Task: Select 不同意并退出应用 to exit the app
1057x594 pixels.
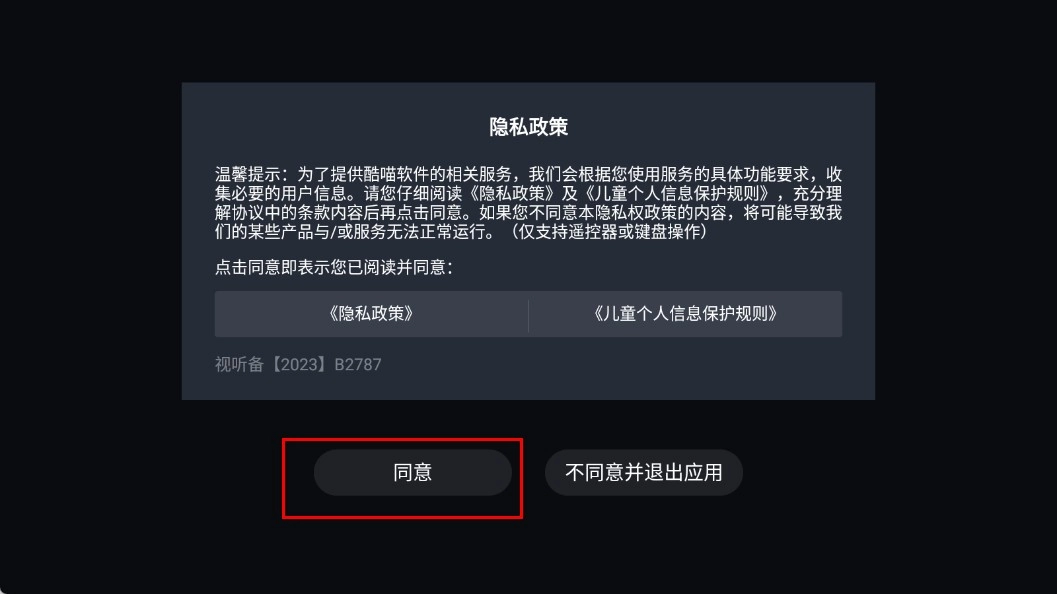Action: pos(643,473)
